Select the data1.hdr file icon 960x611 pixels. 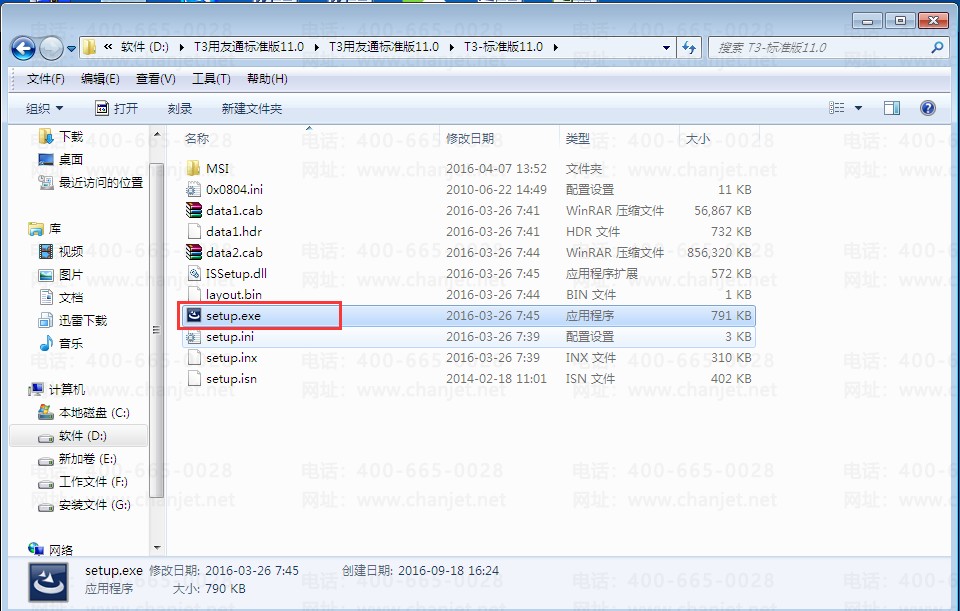tap(193, 231)
